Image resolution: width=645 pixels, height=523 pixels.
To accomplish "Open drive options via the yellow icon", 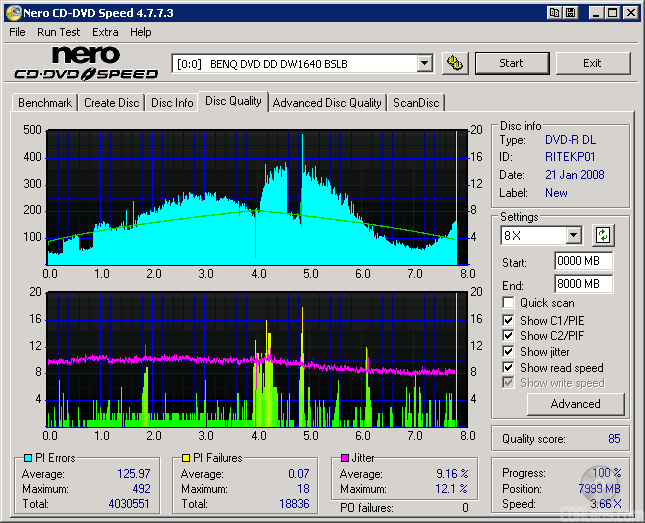I will tap(455, 63).
